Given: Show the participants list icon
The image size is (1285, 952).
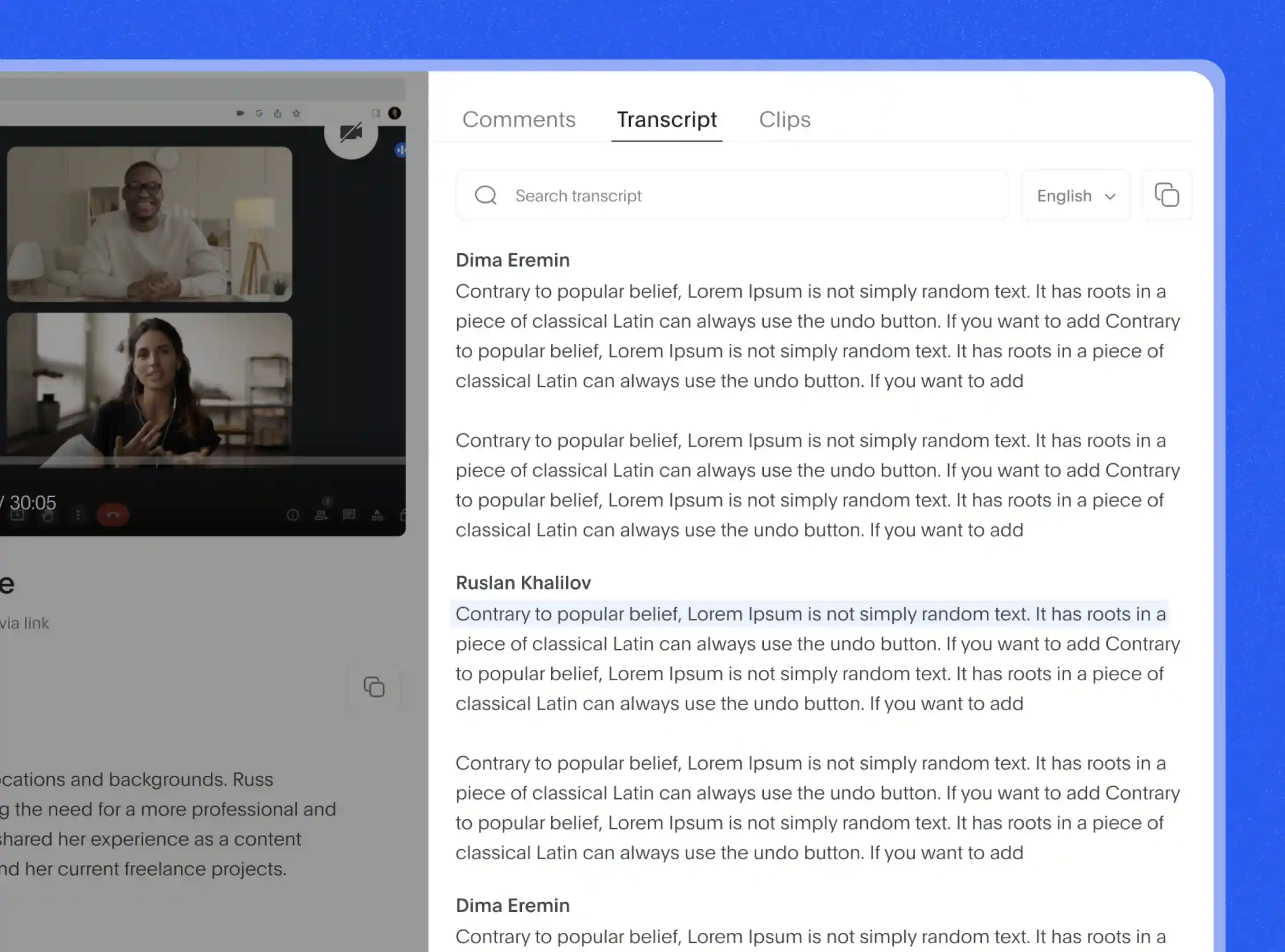Looking at the screenshot, I should click(321, 515).
